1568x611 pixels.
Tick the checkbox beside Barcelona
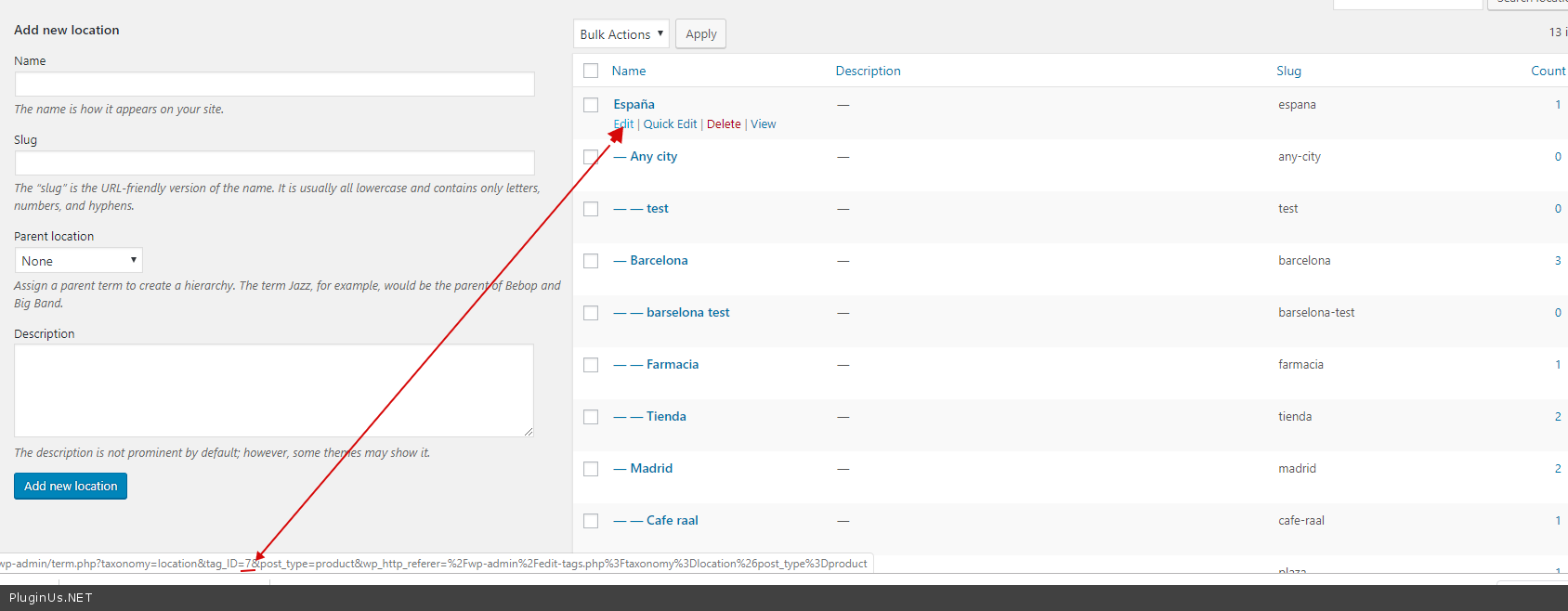(591, 261)
